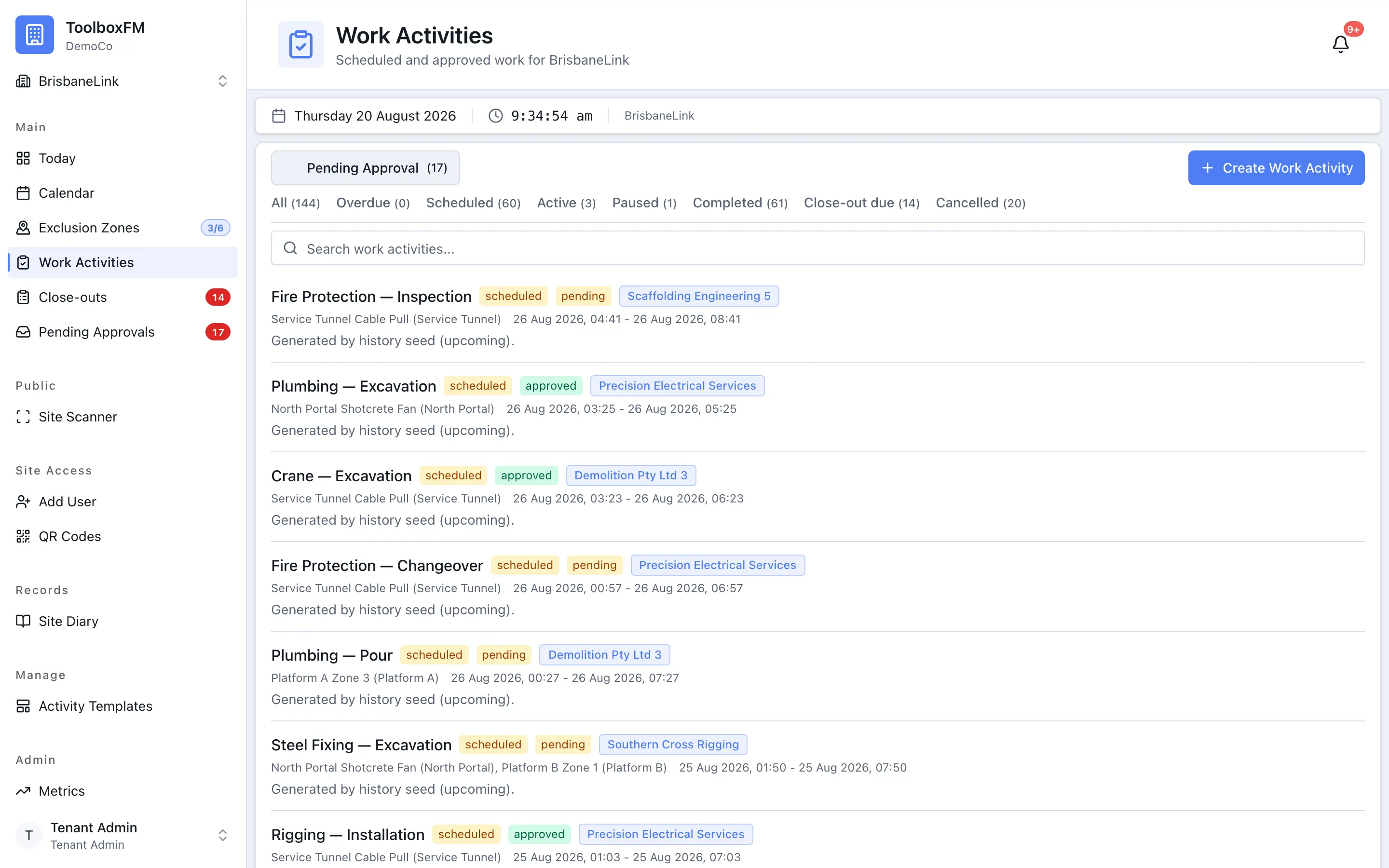The width and height of the screenshot is (1389, 868).
Task: Open Add User under Site Access
Action: 123,502
